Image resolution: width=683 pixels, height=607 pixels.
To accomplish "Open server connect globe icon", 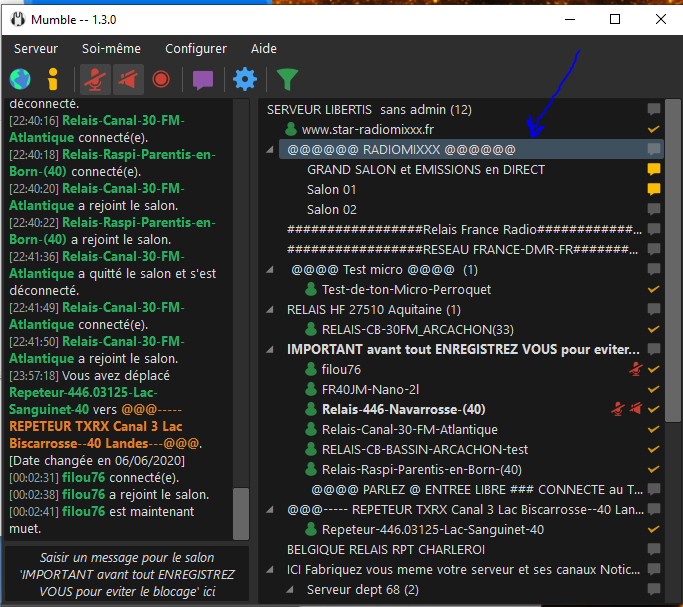I will (20, 79).
